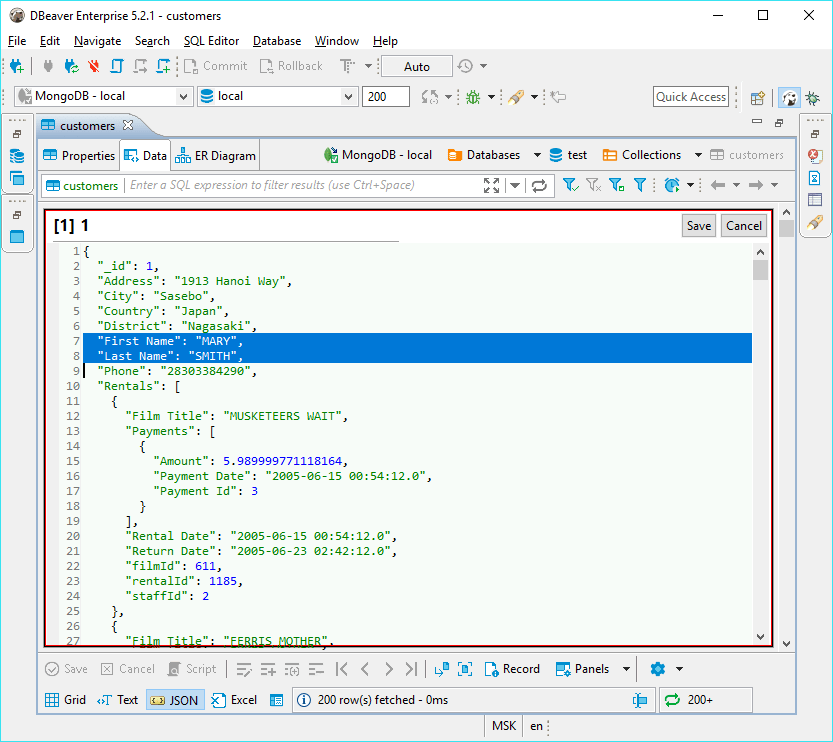Click the refresh icon next to the filter box
Viewport: 833px width, 742px height.
tap(540, 185)
